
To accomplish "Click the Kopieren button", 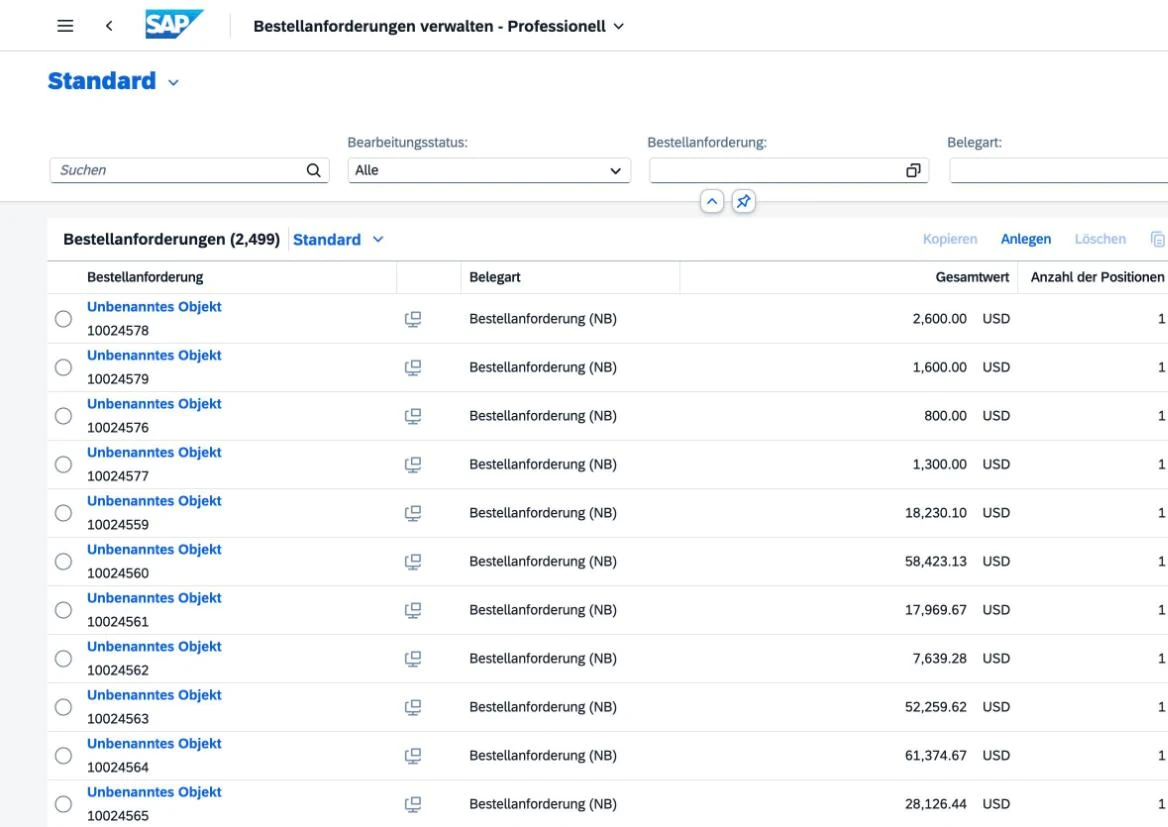I will click(950, 239).
